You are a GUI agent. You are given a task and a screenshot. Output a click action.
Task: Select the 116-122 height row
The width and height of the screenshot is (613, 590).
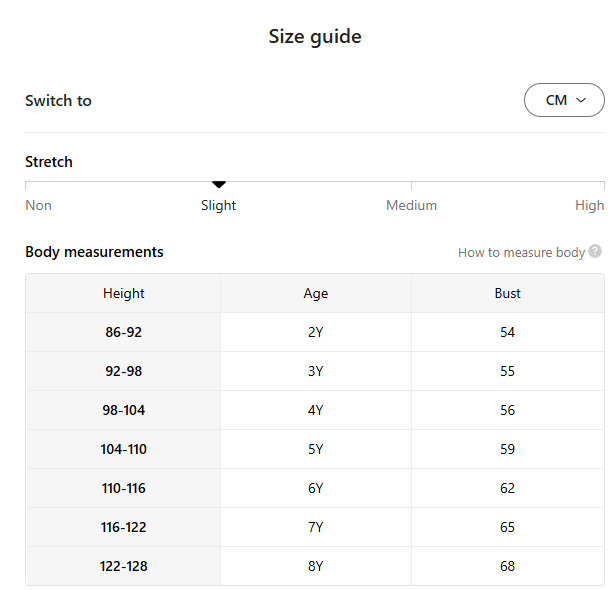click(x=123, y=527)
